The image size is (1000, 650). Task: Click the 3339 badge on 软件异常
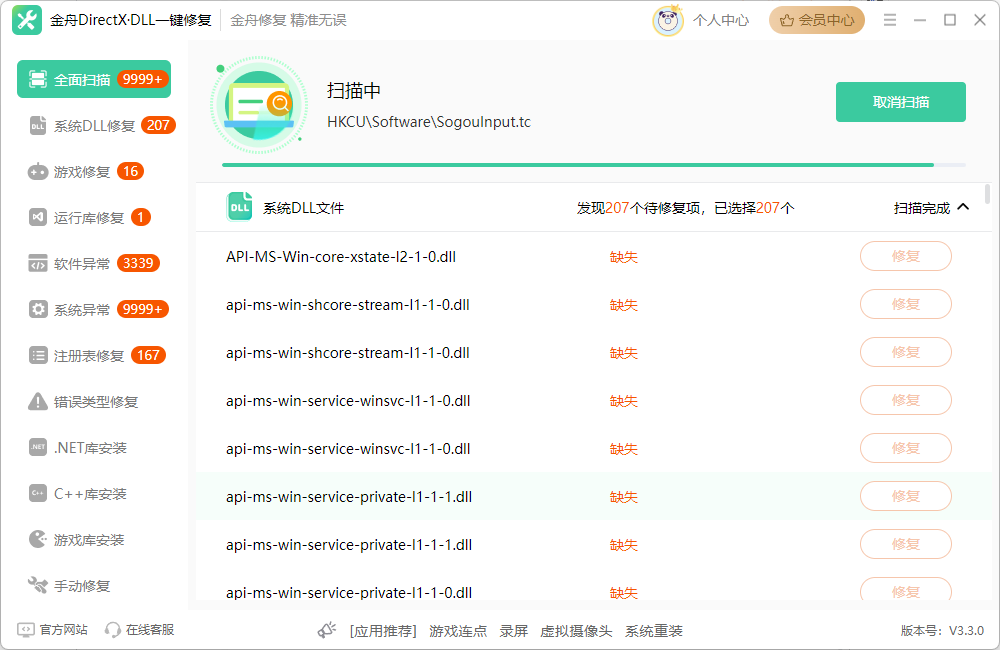point(138,263)
